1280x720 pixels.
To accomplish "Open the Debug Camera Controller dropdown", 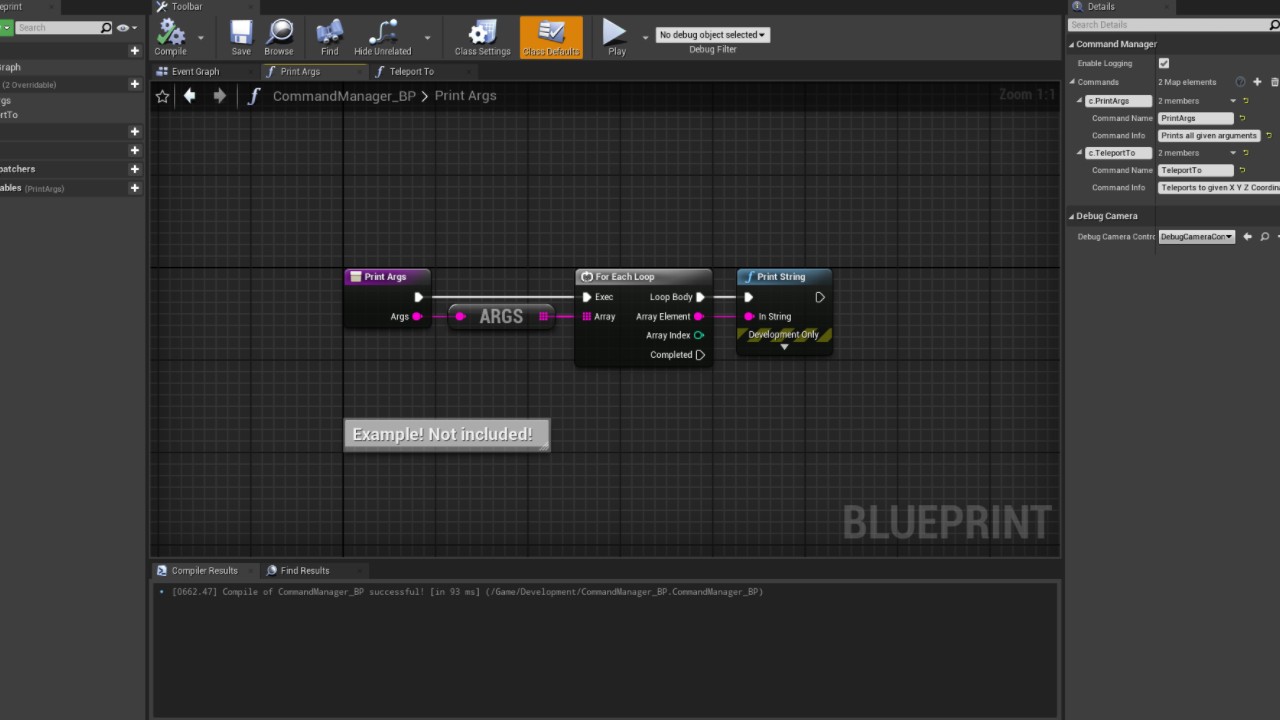I will 1197,237.
